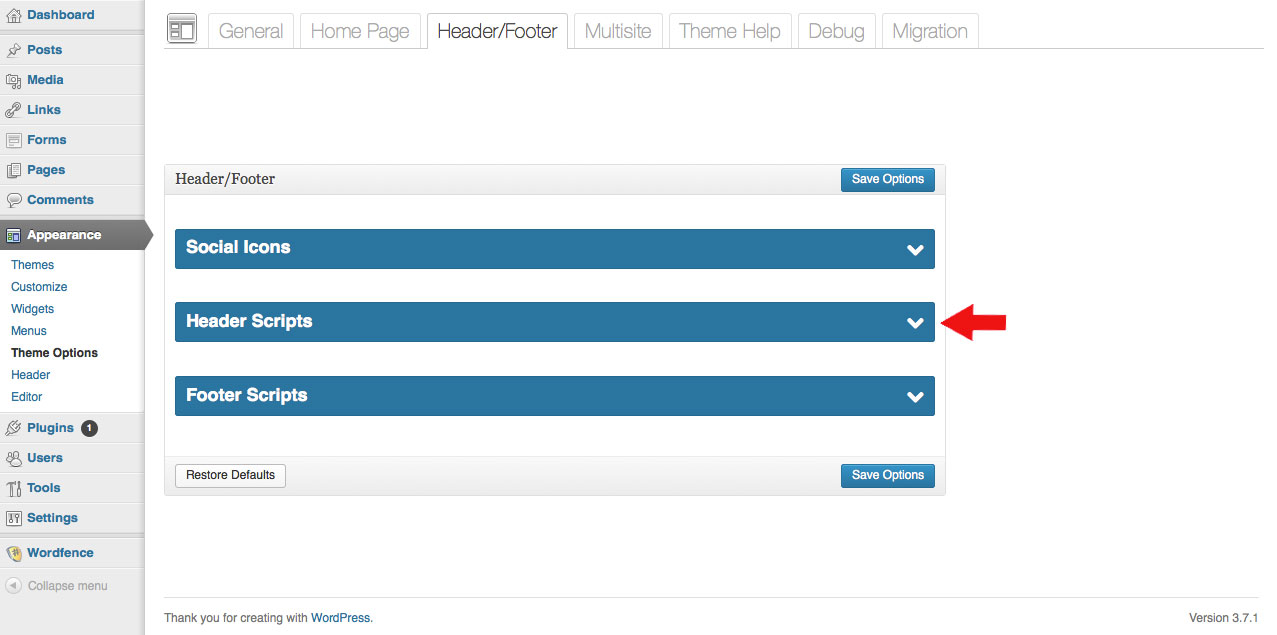Click the Media library icon
Image resolution: width=1277 pixels, height=635 pixels.
(13, 80)
